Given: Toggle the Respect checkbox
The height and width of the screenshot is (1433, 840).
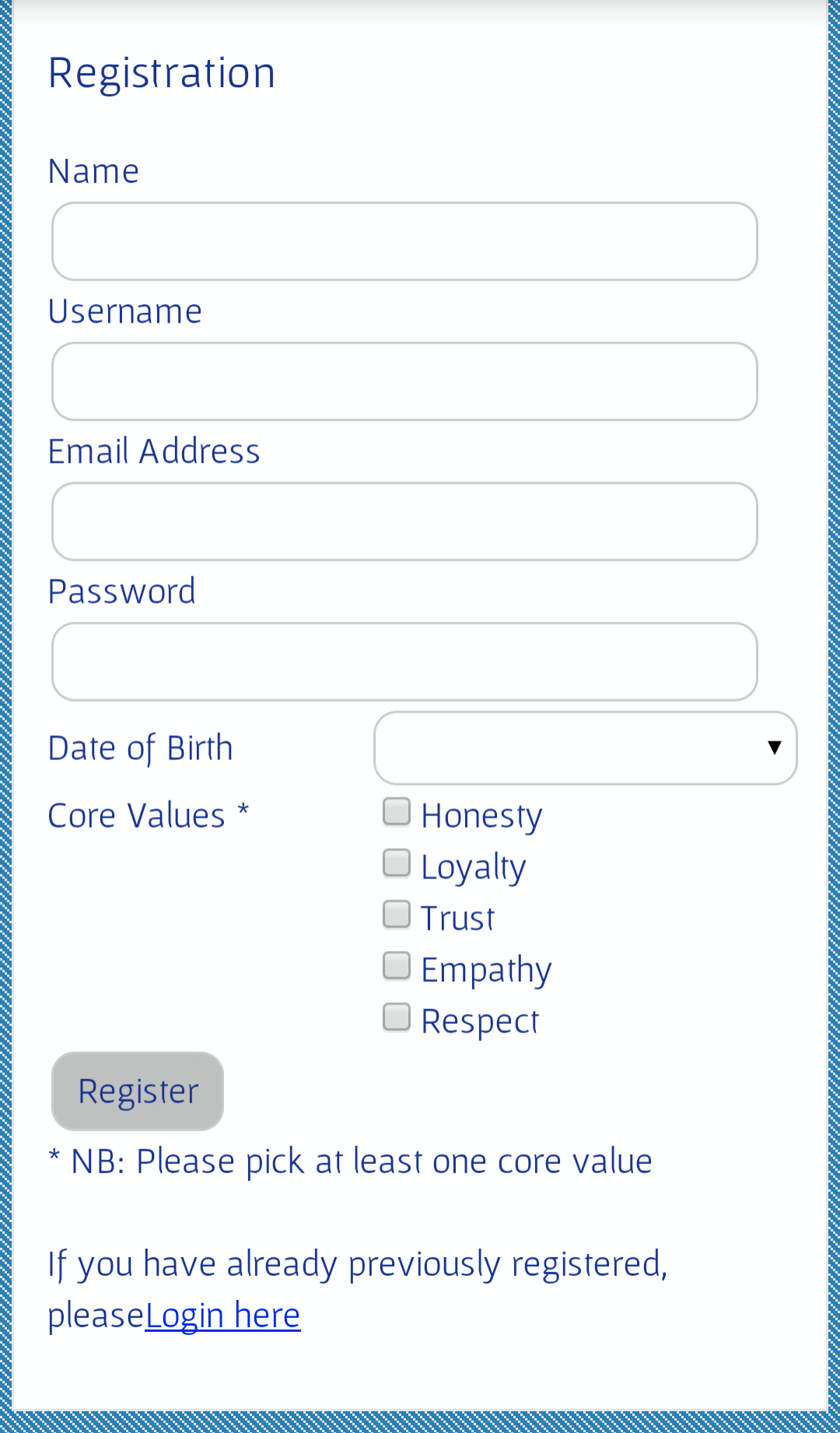Looking at the screenshot, I should [x=397, y=1017].
